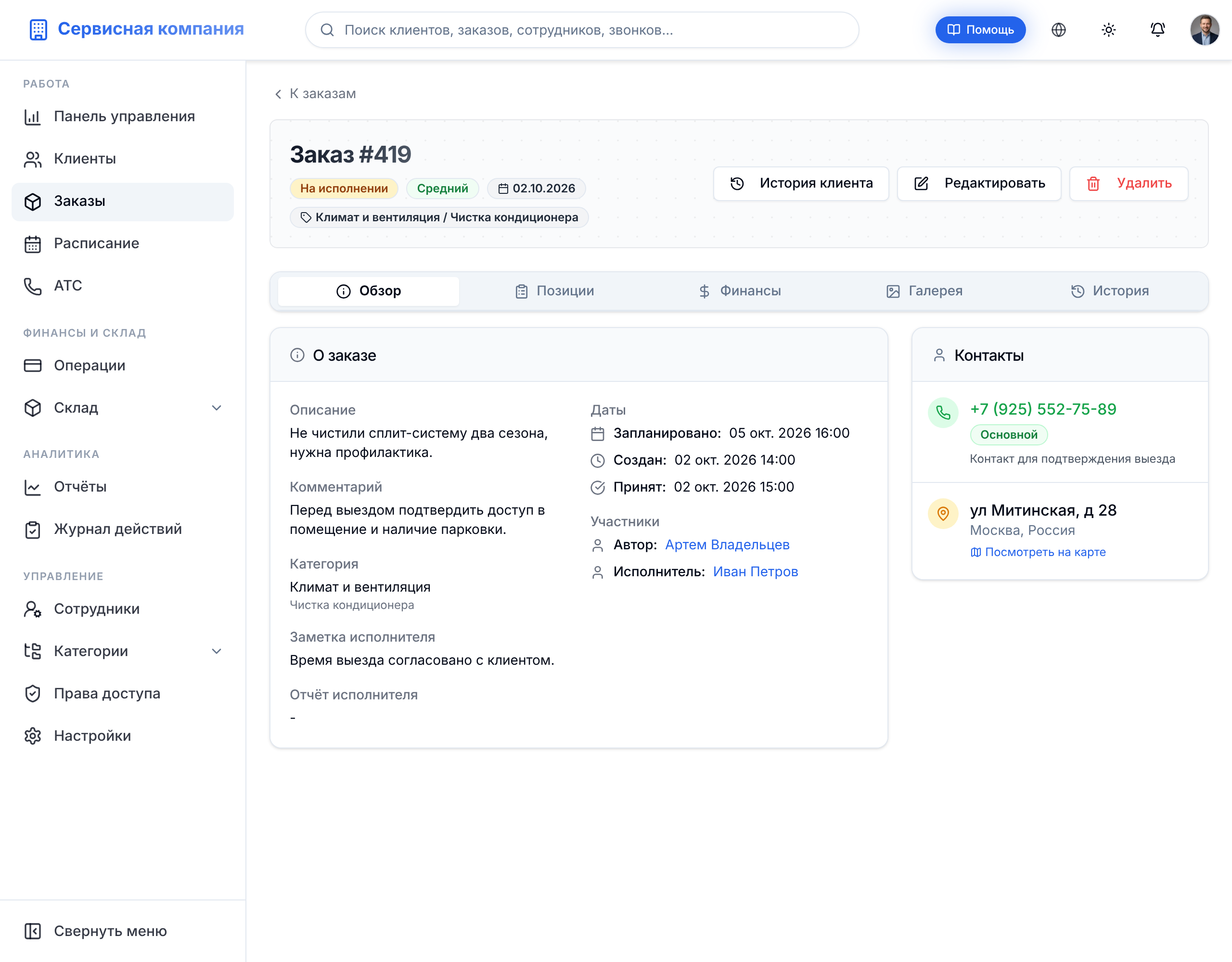Click the blue Помощь button
This screenshot has height=962, width=1232.
(x=980, y=30)
